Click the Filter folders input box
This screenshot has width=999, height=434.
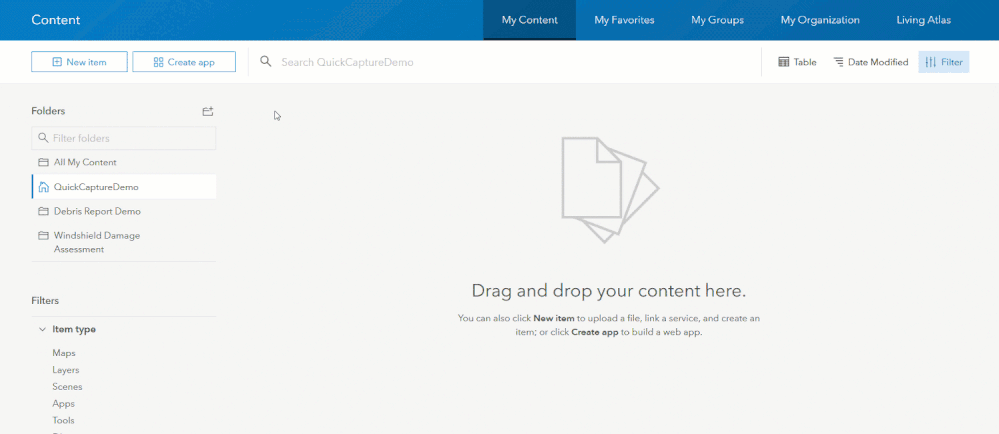coord(124,138)
